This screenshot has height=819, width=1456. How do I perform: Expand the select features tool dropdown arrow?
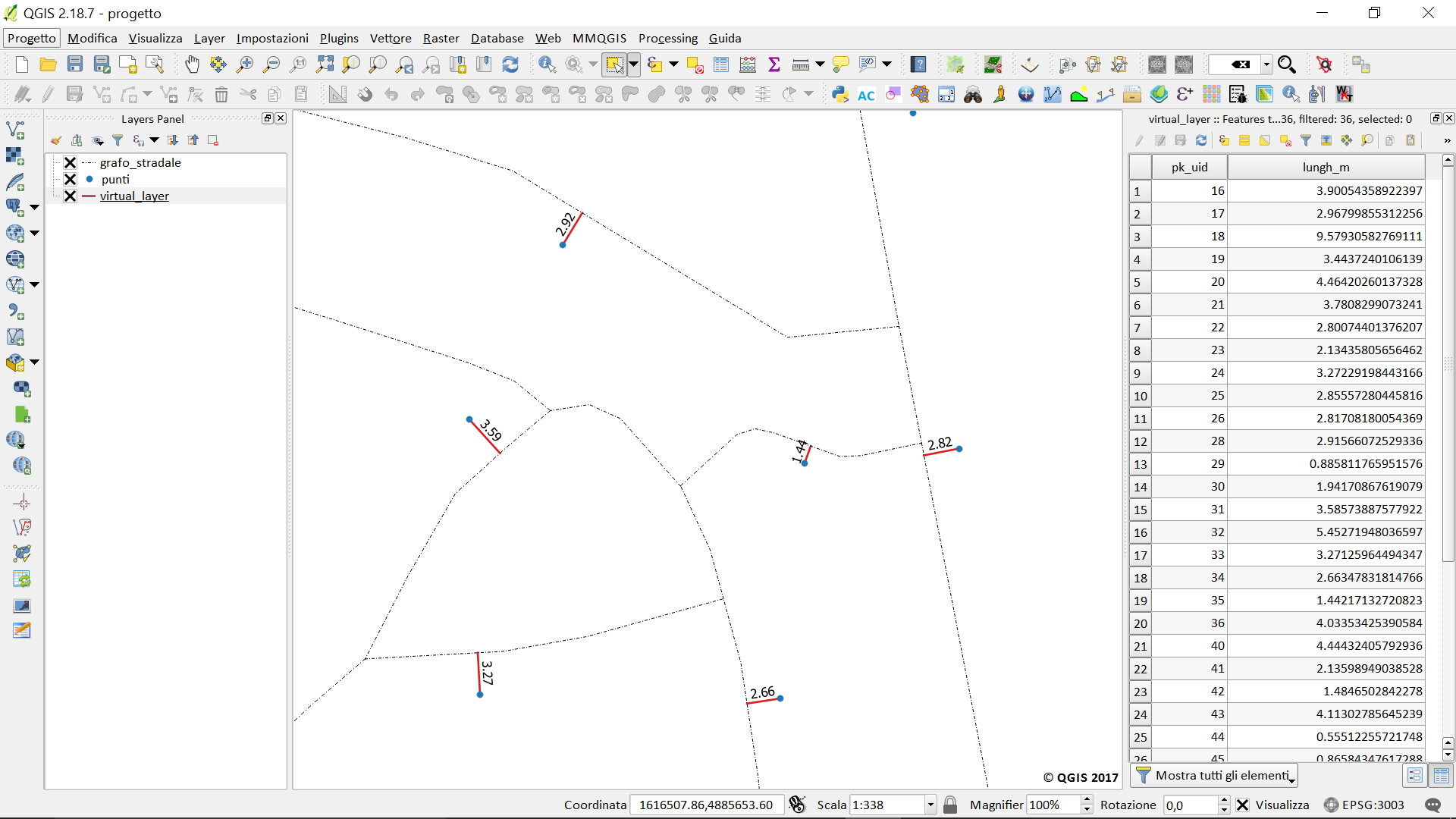634,65
